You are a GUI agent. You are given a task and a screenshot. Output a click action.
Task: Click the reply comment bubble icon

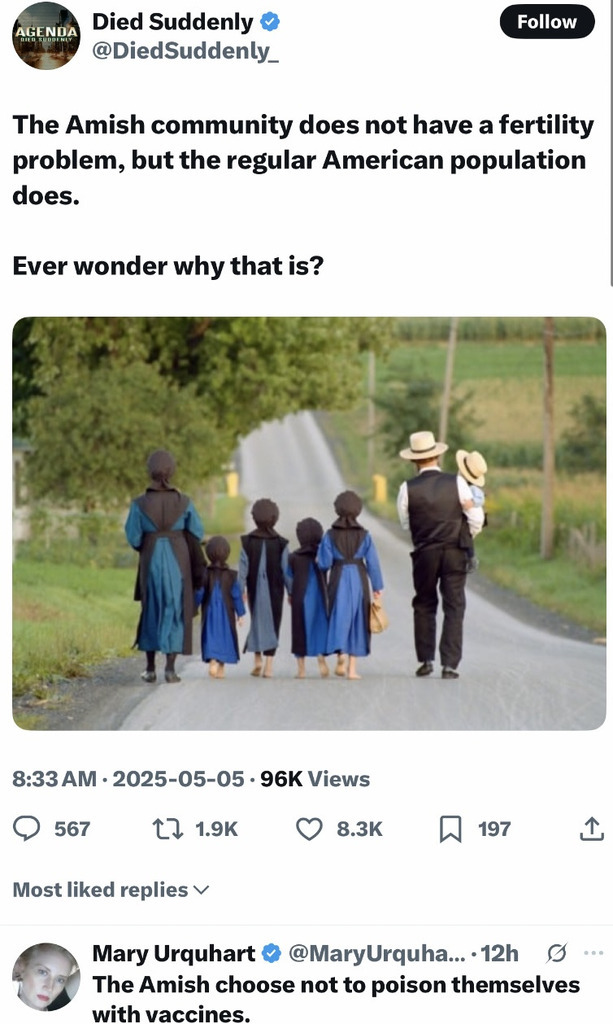(27, 829)
